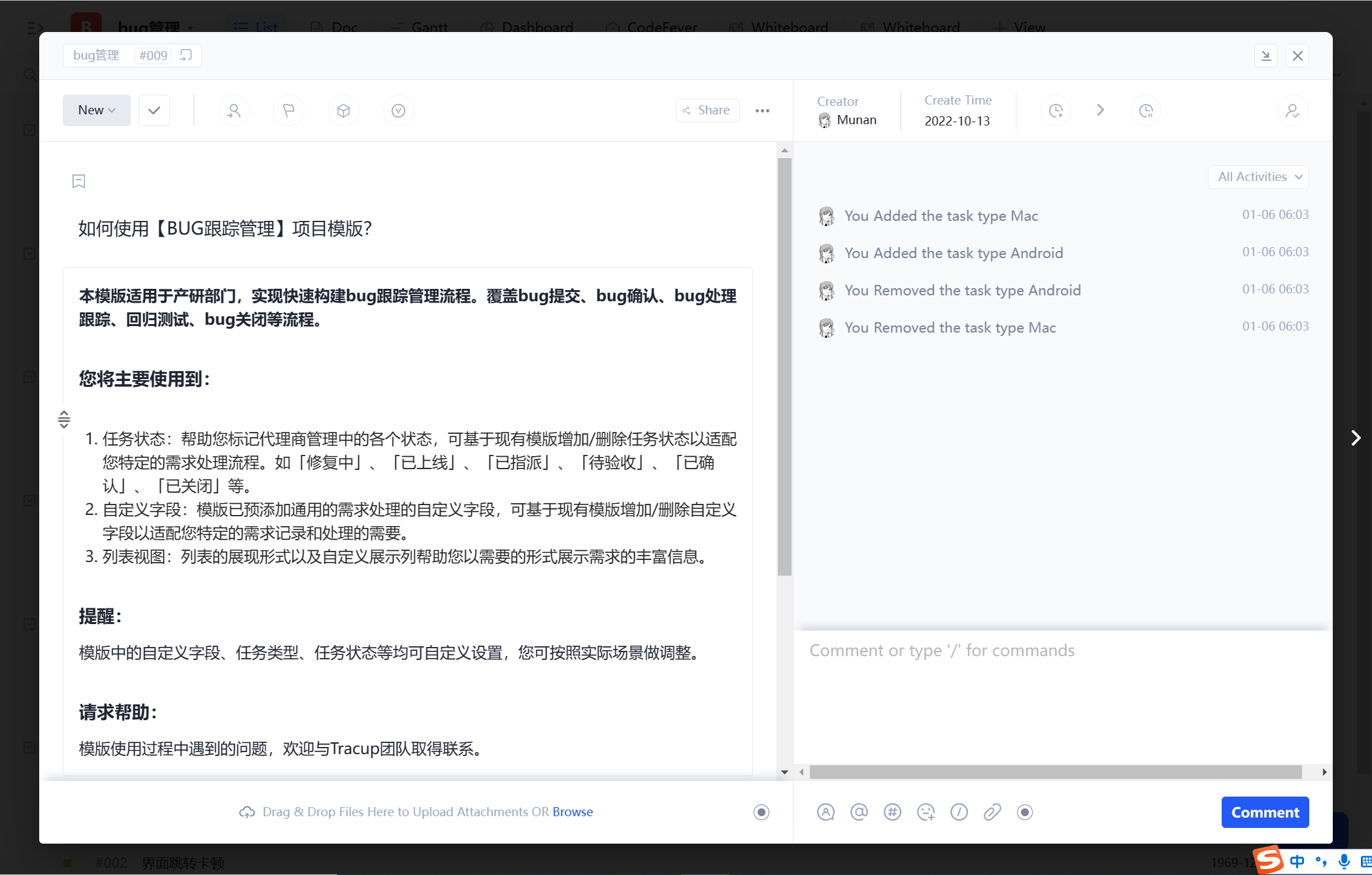
Task: Click the comment input field
Action: pos(1059,693)
